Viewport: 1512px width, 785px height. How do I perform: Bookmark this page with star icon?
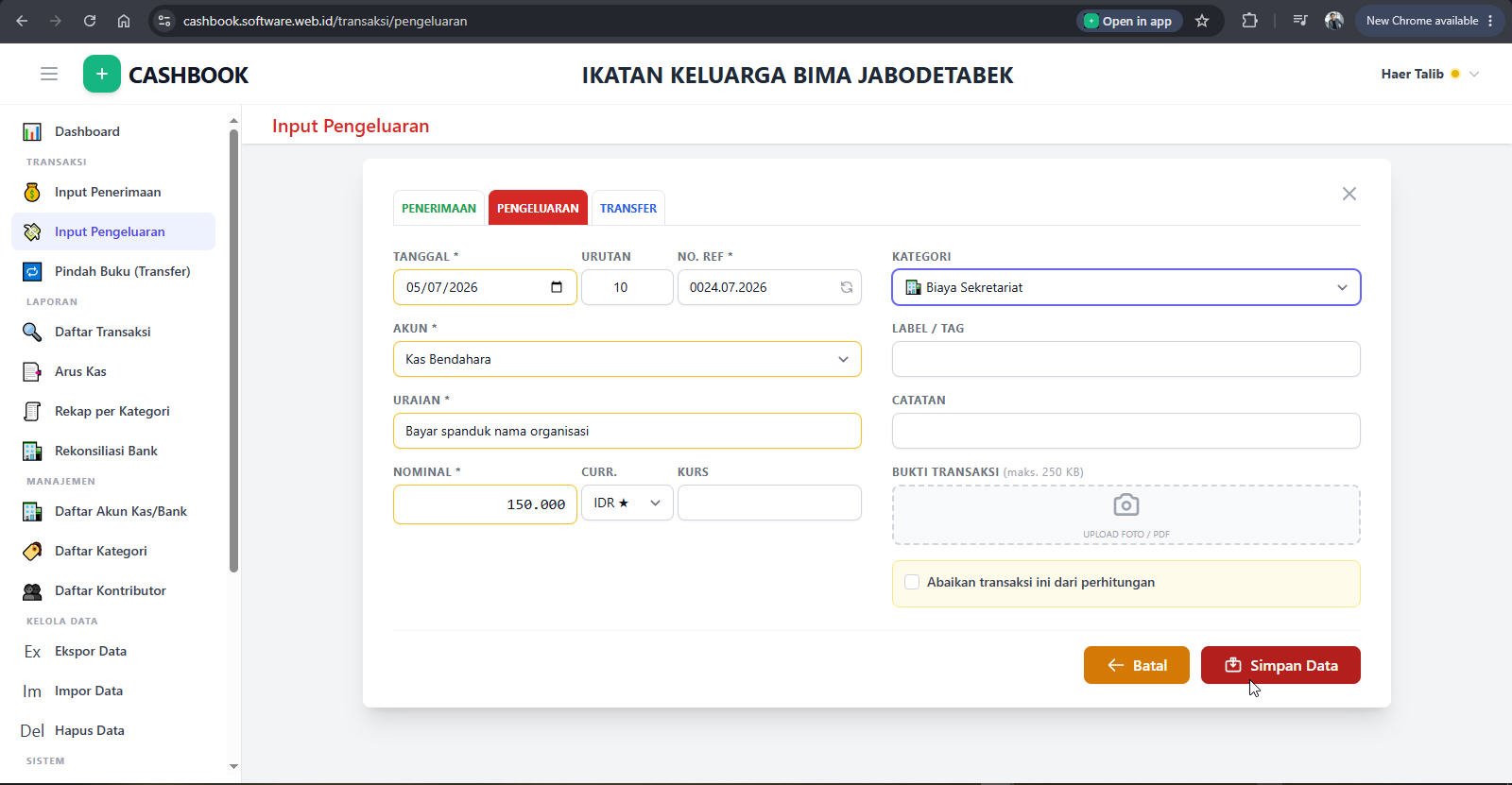tap(1202, 21)
